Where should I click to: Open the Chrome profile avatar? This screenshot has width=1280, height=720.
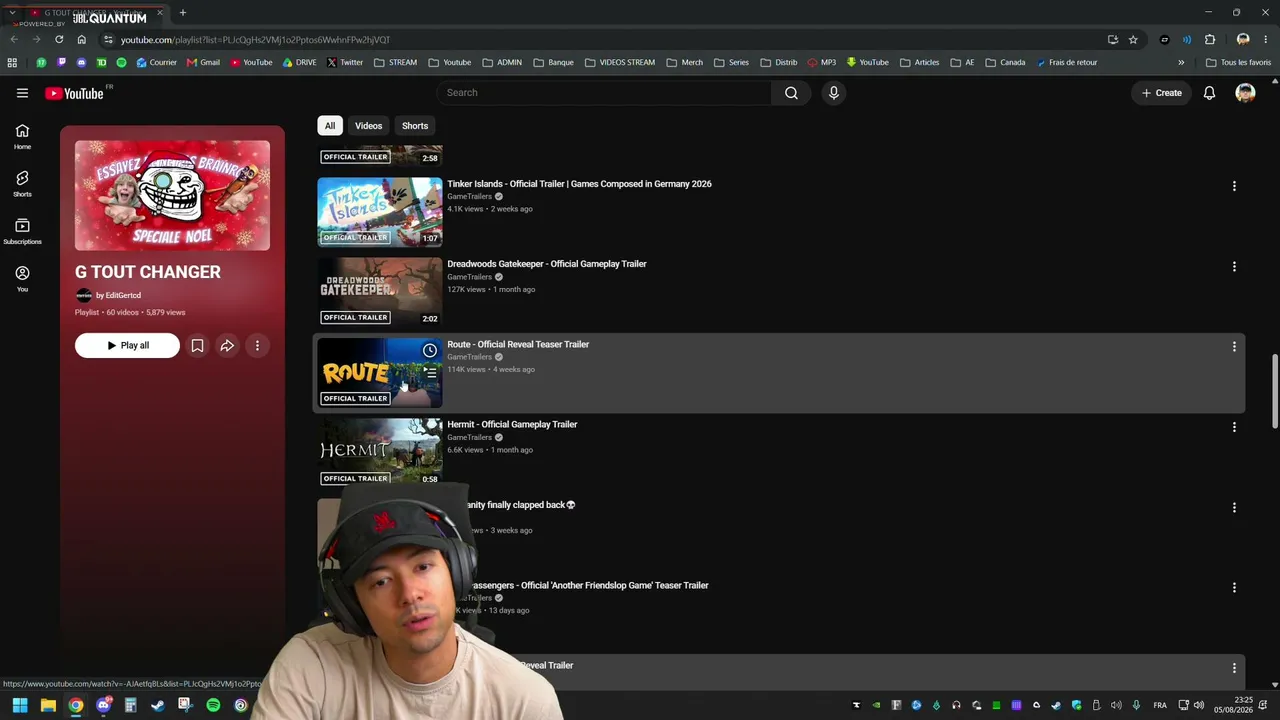[1243, 40]
